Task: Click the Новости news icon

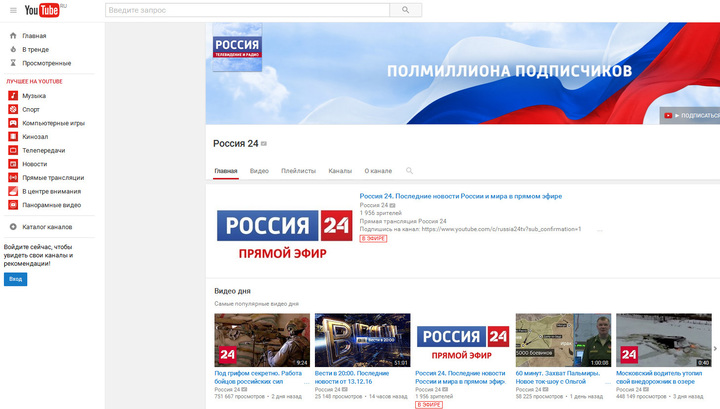Action: click(13, 164)
